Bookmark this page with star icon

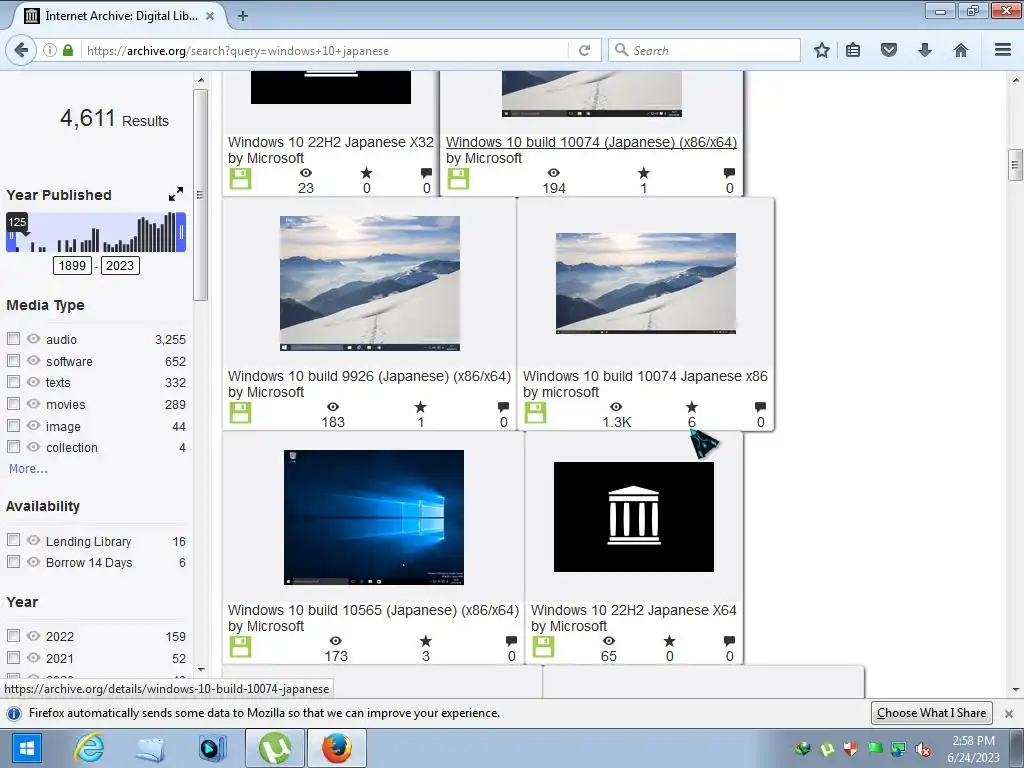tap(822, 50)
